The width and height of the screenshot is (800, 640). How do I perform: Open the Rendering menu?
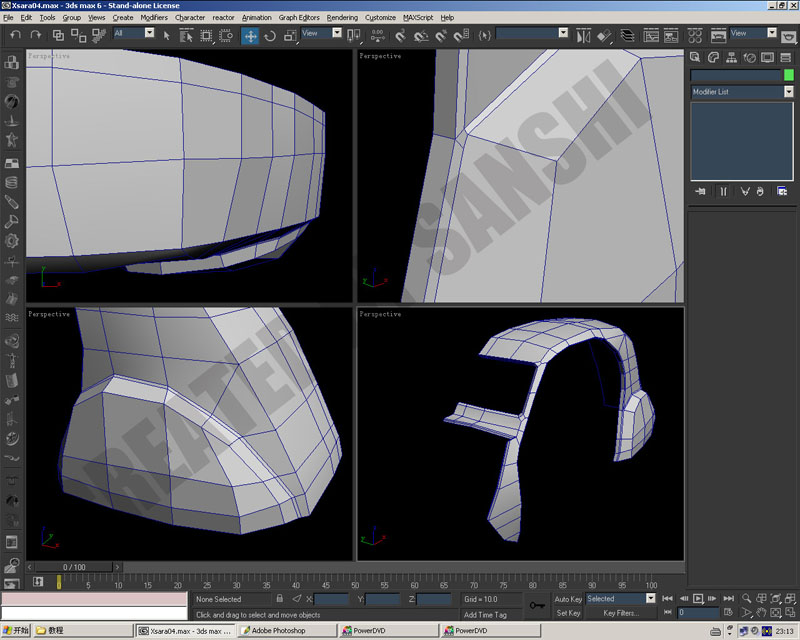[342, 17]
